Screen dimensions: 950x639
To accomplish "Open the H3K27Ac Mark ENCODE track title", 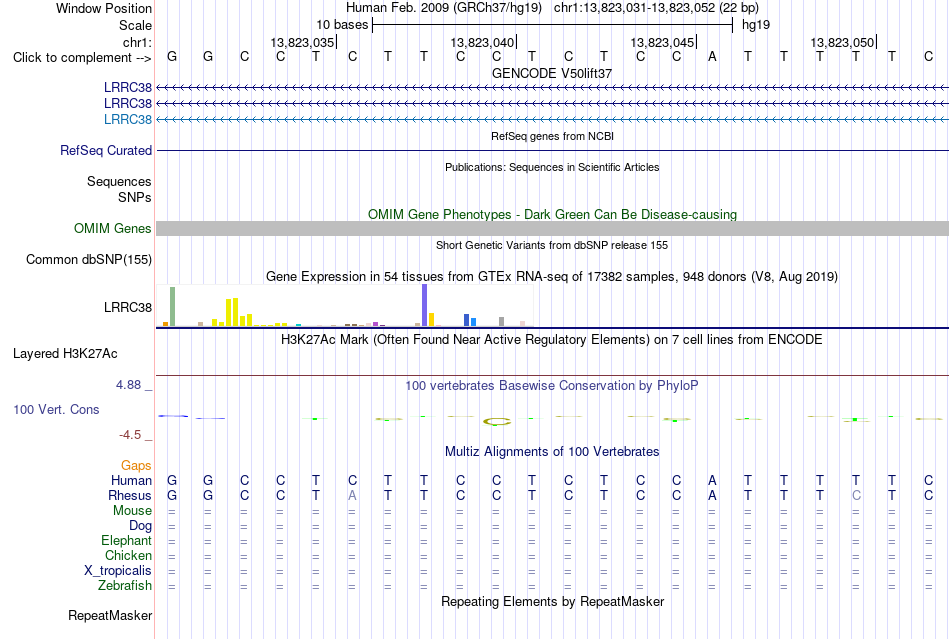I will (552, 339).
